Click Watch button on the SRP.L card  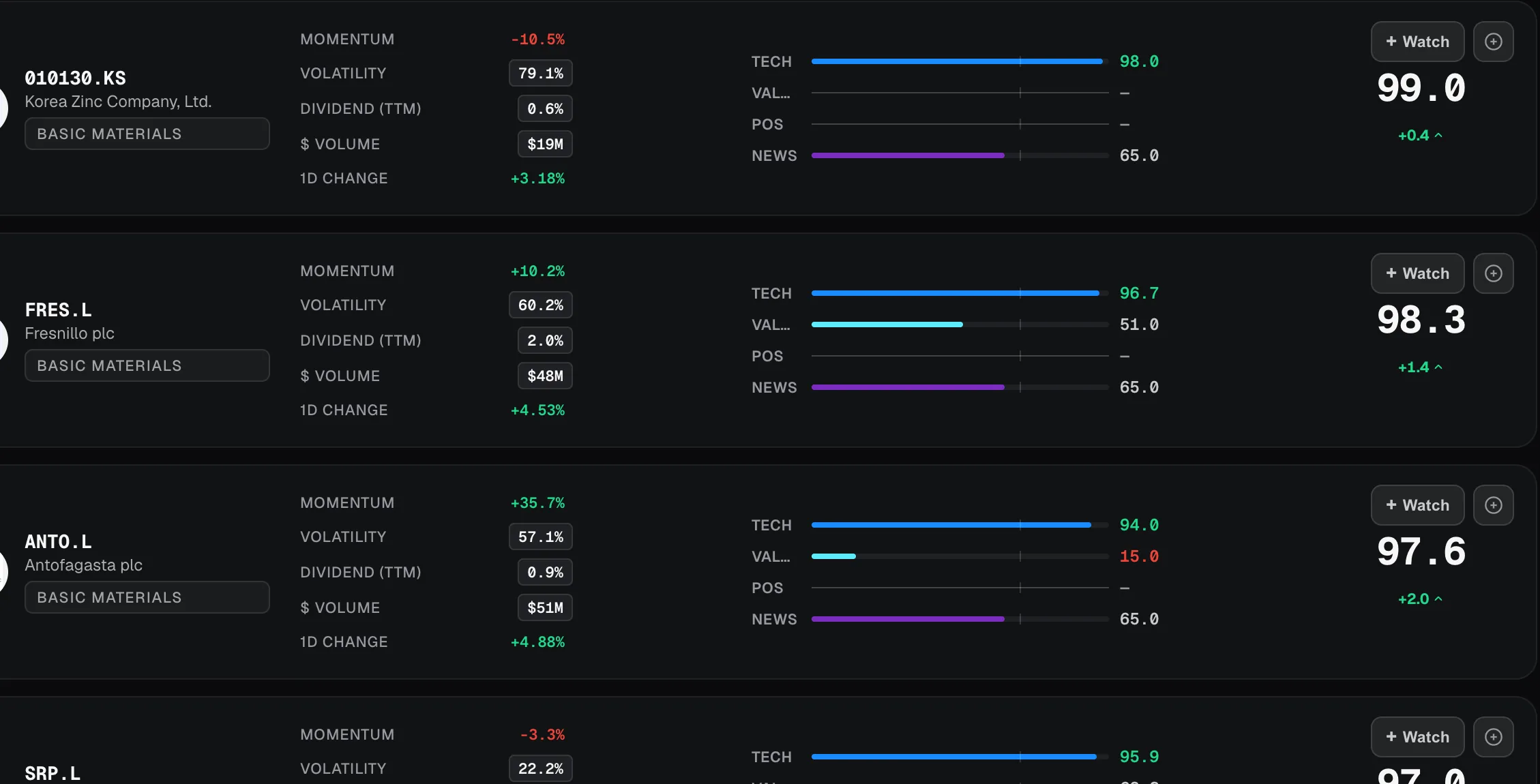click(1417, 737)
